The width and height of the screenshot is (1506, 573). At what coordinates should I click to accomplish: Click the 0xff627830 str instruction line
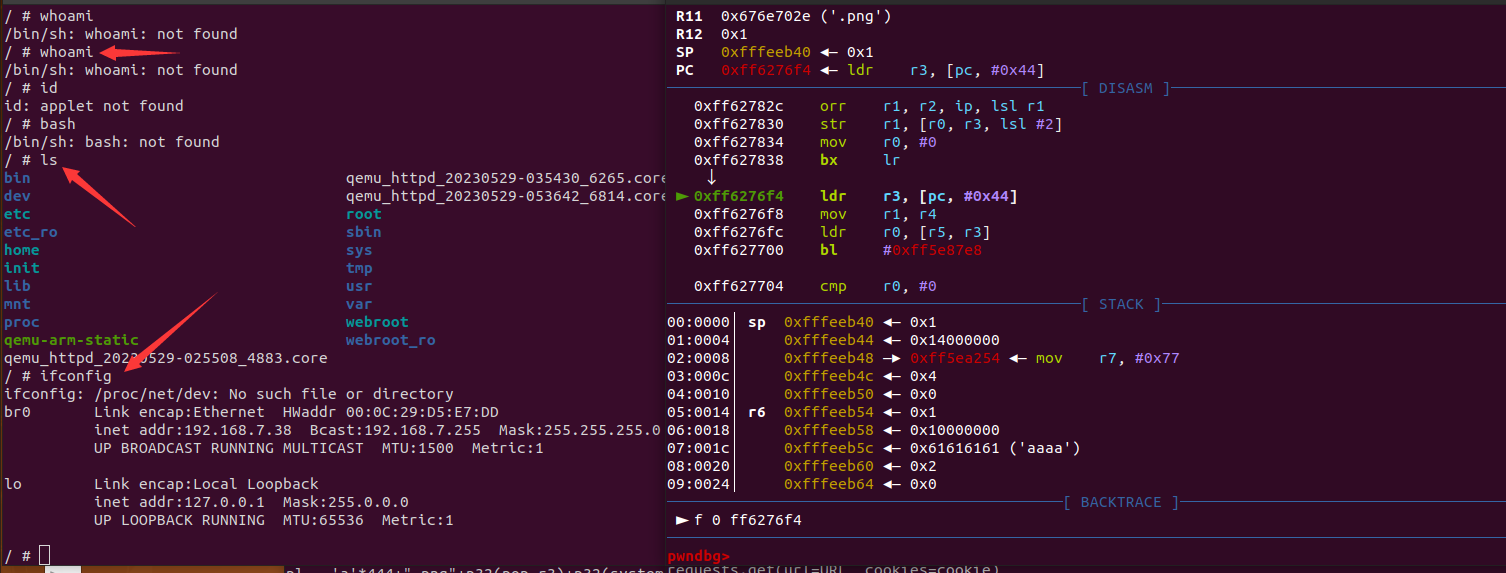click(878, 124)
